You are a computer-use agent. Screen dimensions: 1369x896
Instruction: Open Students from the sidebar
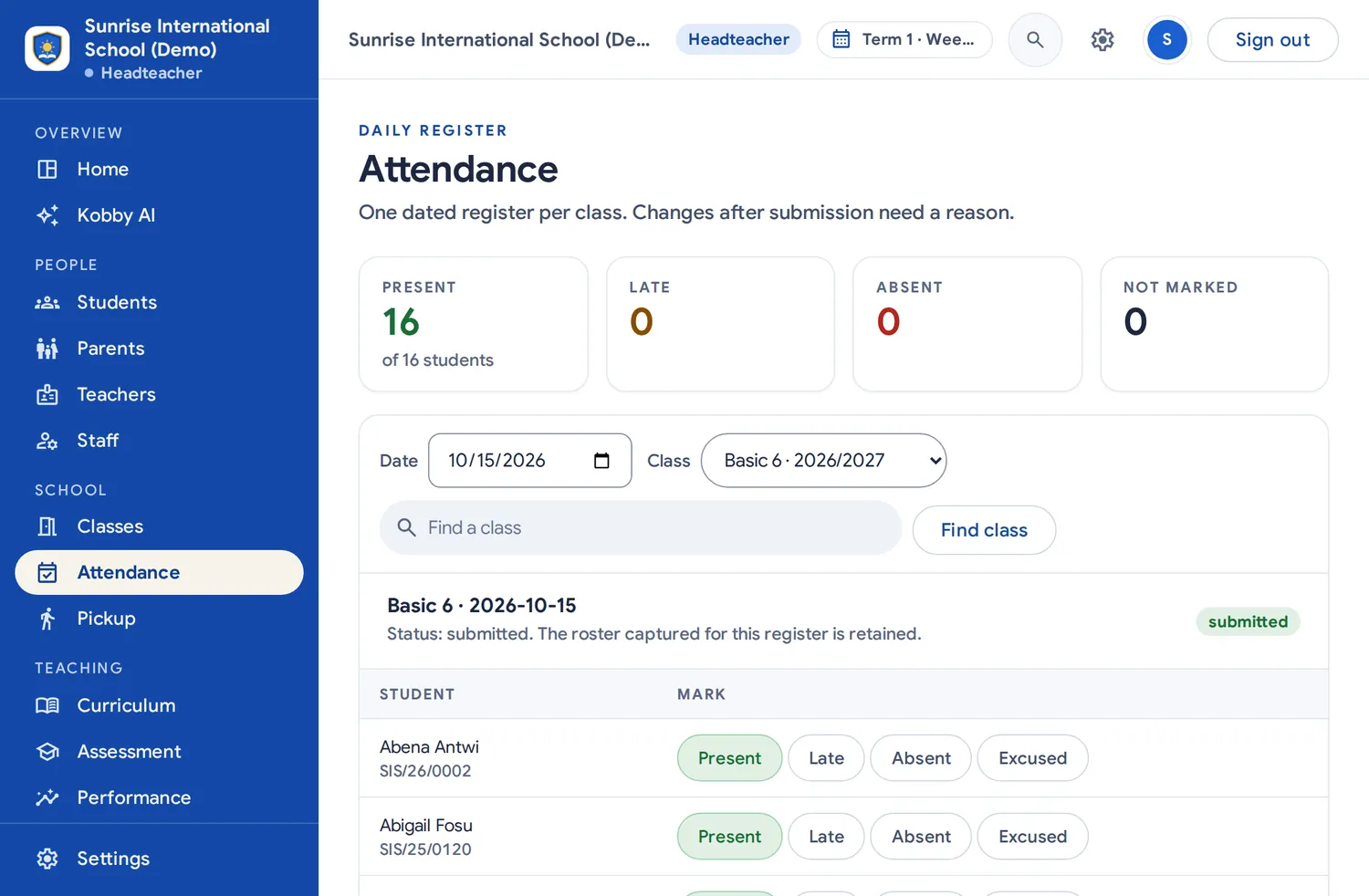pos(160,303)
